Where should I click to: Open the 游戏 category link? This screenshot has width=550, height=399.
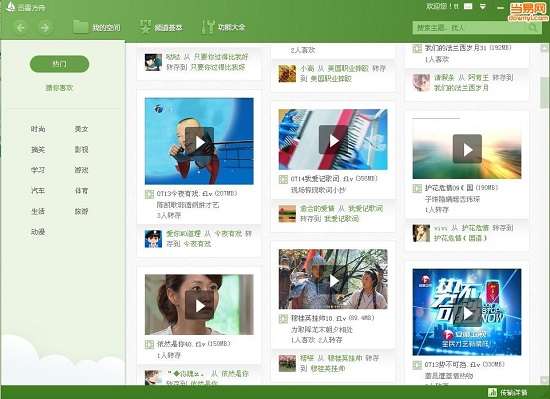coord(81,170)
